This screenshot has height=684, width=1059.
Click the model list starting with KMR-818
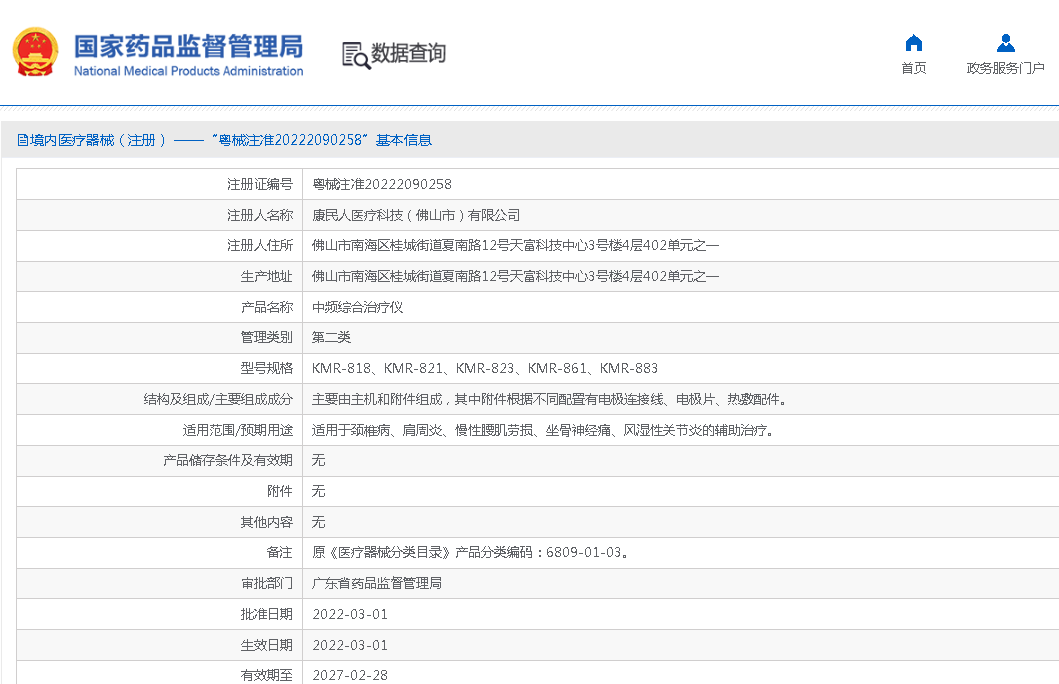point(485,368)
